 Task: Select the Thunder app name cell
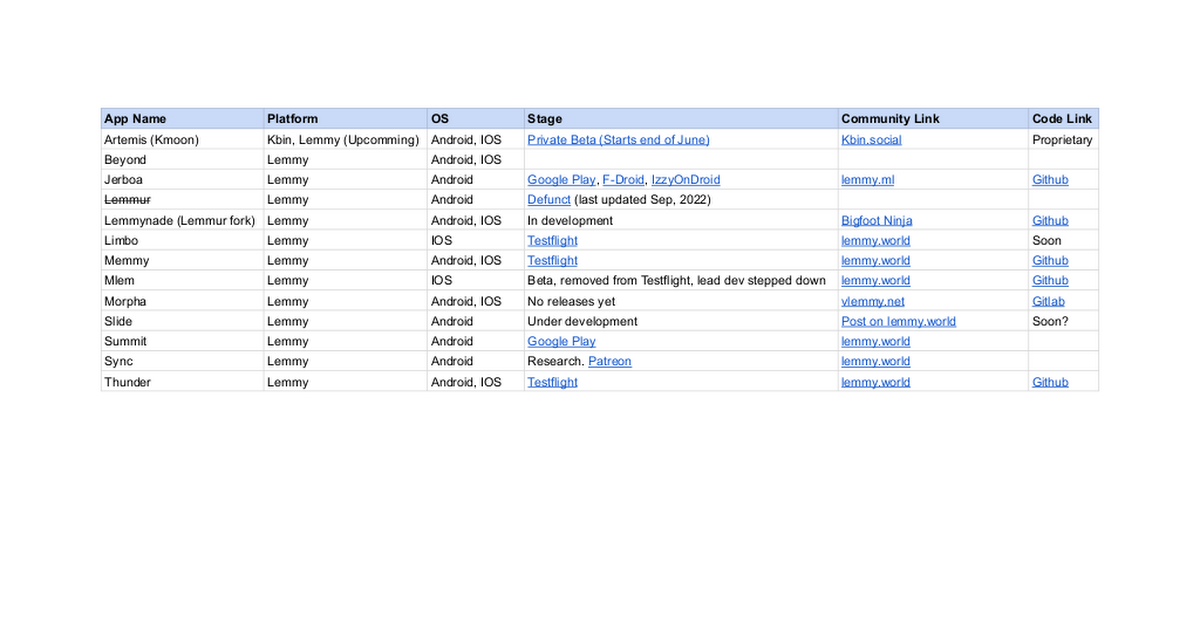click(x=183, y=382)
